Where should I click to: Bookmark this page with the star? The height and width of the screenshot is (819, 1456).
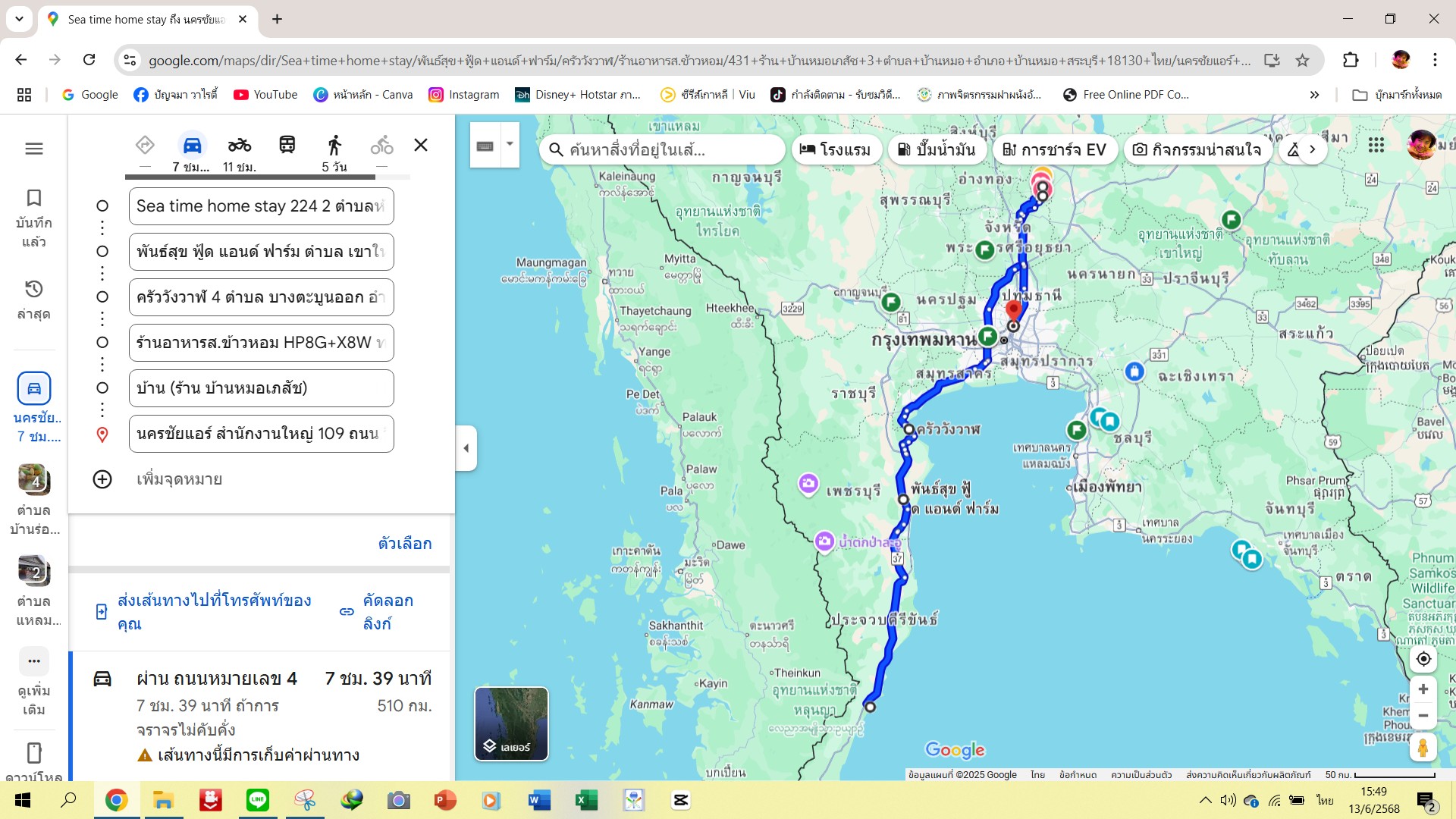point(1302,60)
